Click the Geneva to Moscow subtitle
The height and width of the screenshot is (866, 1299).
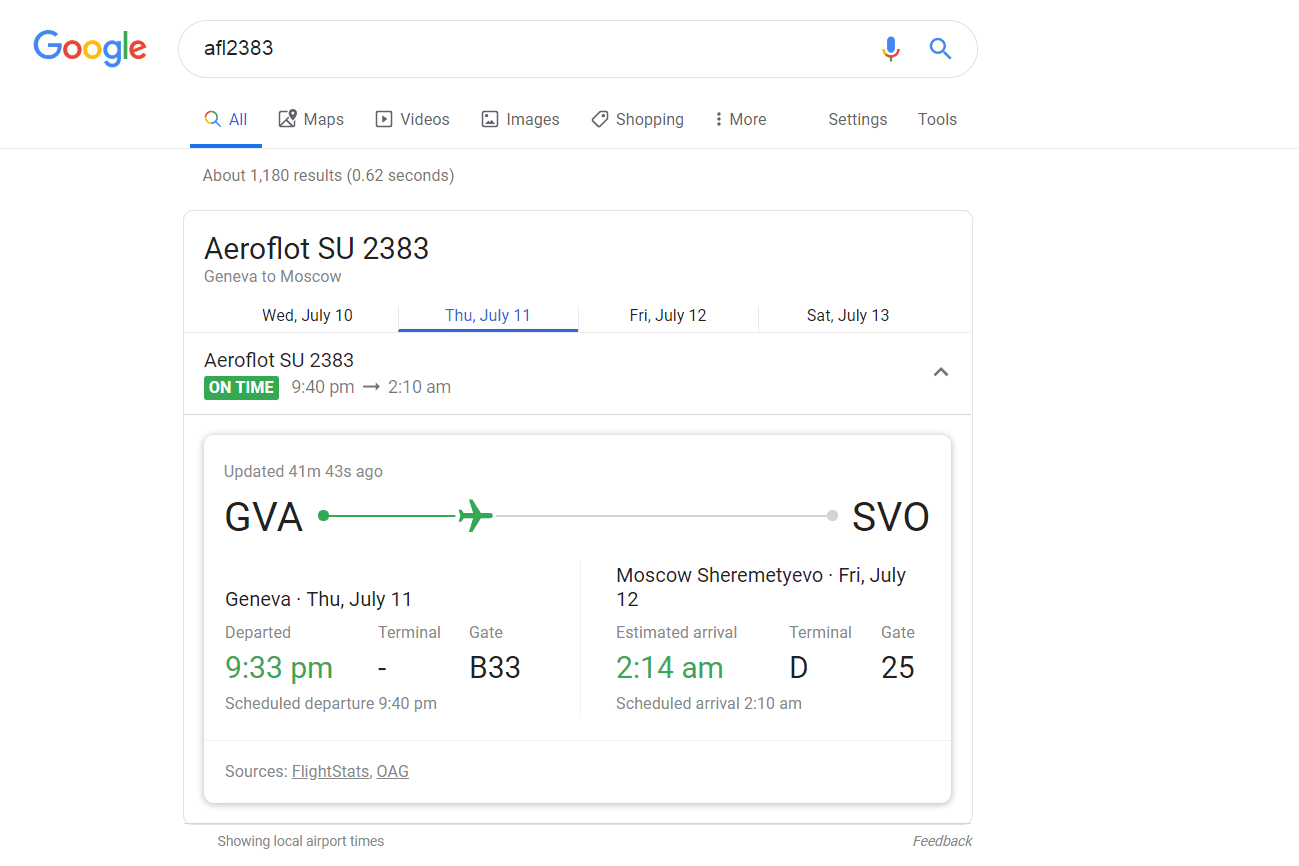(x=273, y=277)
